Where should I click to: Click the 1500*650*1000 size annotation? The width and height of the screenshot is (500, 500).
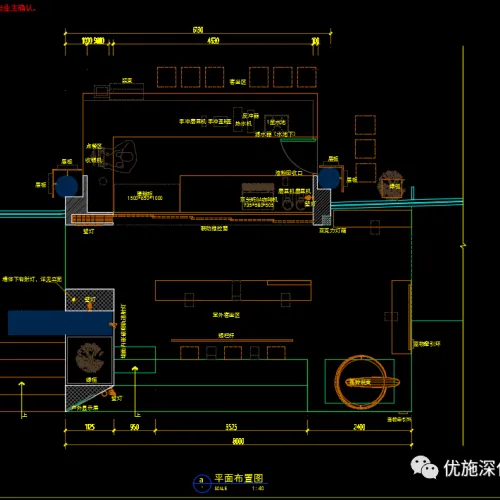pyautogui.click(x=145, y=198)
